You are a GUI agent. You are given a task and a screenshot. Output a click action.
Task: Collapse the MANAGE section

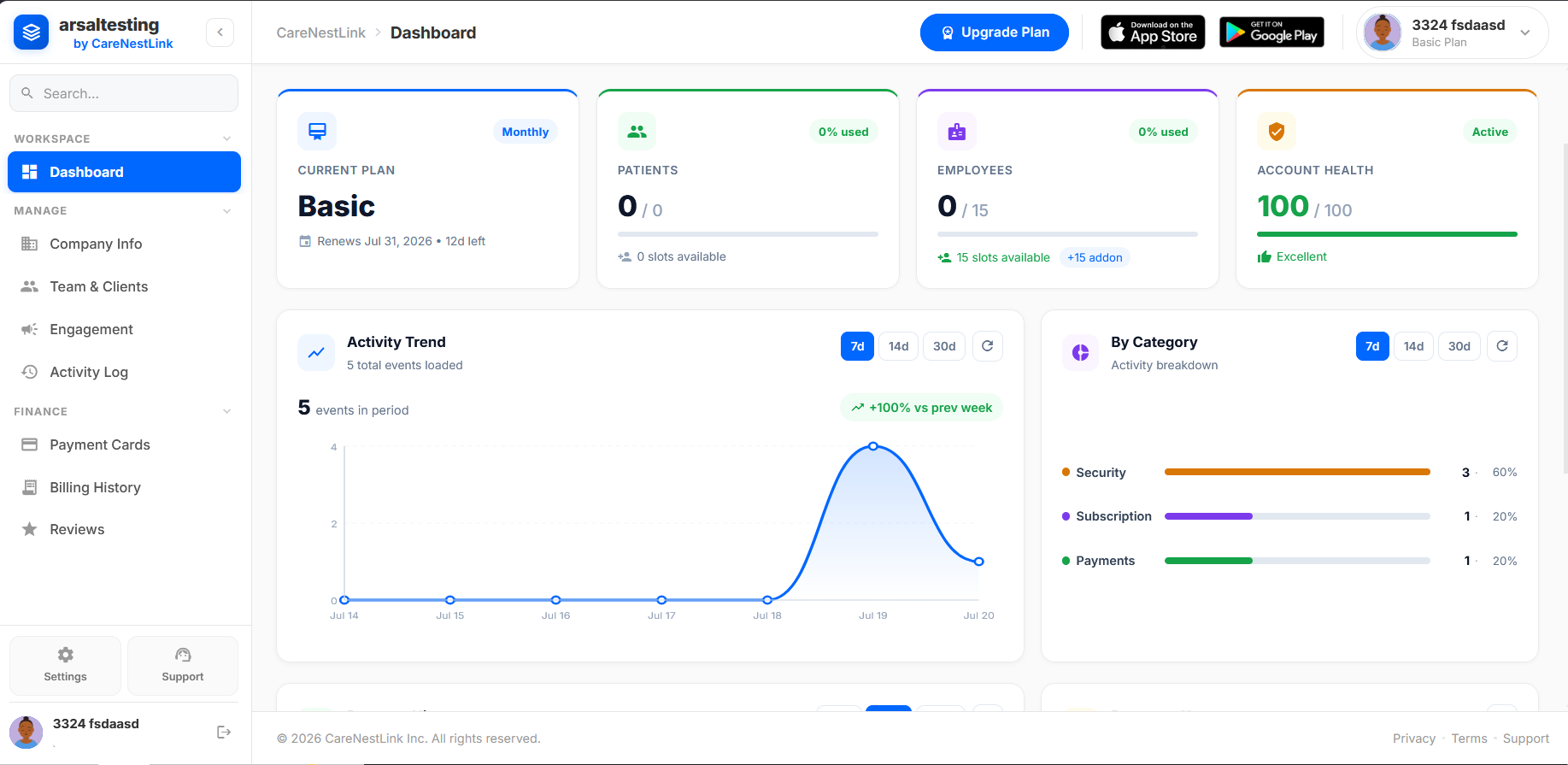click(226, 211)
